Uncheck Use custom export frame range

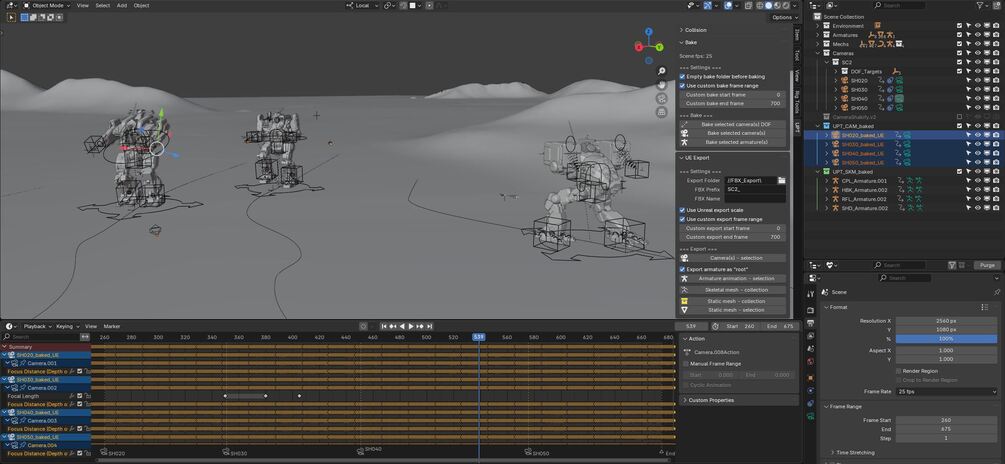click(x=682, y=219)
